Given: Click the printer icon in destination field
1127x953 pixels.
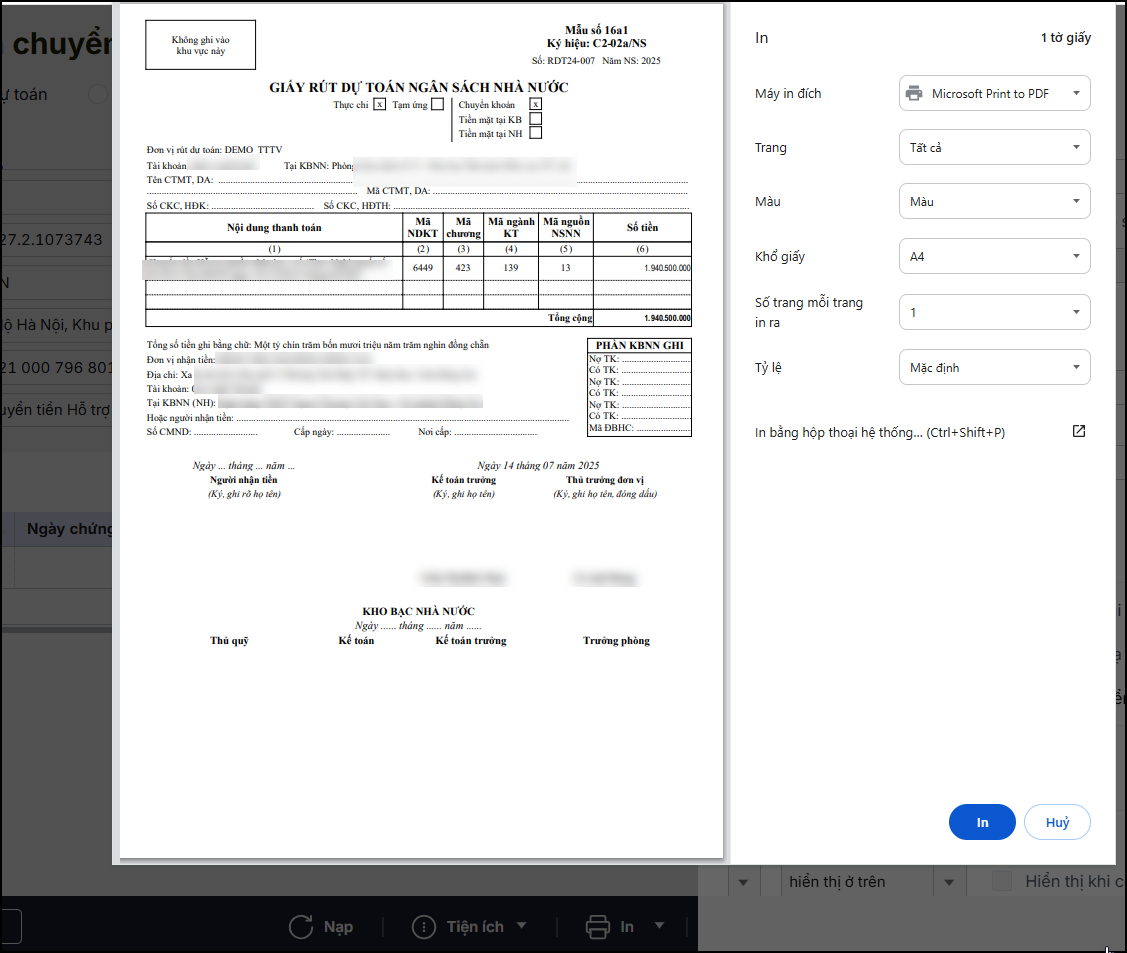Looking at the screenshot, I should tap(913, 93).
